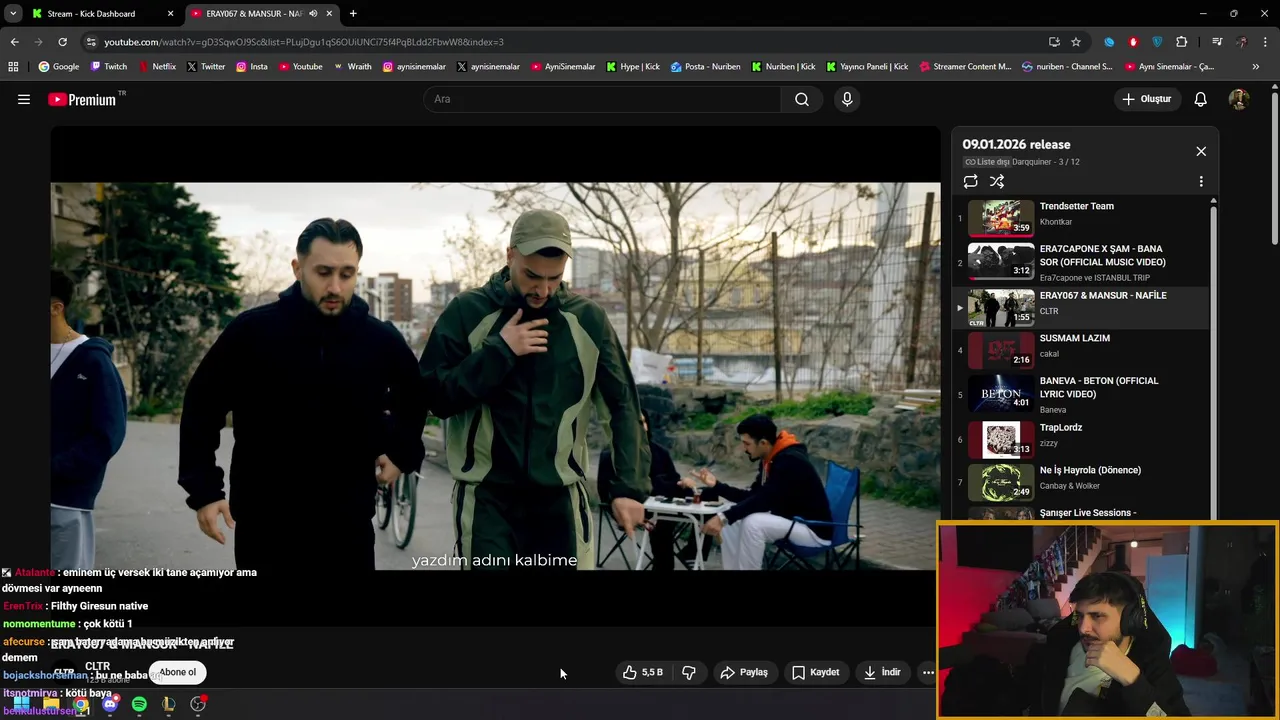Image resolution: width=1280 pixels, height=720 pixels.
Task: Close the playlist panel with X
Action: tap(1201, 151)
